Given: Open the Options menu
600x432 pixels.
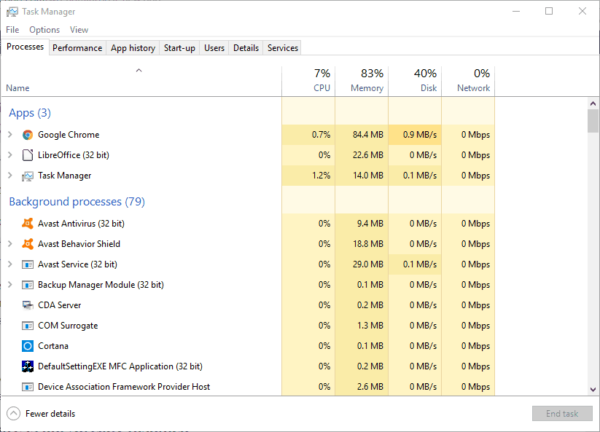Looking at the screenshot, I should (44, 30).
